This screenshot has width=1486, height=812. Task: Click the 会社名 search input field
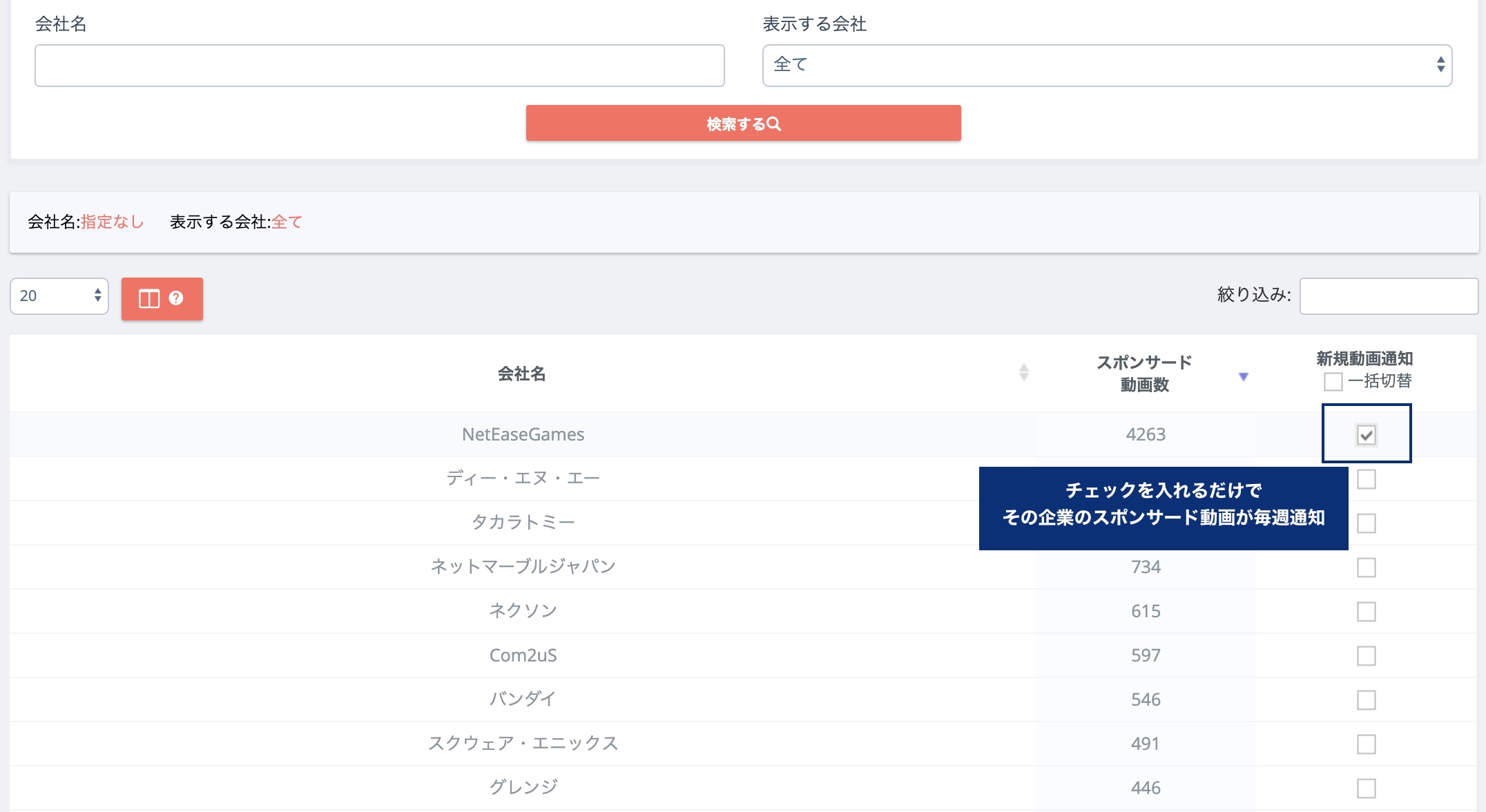[379, 66]
